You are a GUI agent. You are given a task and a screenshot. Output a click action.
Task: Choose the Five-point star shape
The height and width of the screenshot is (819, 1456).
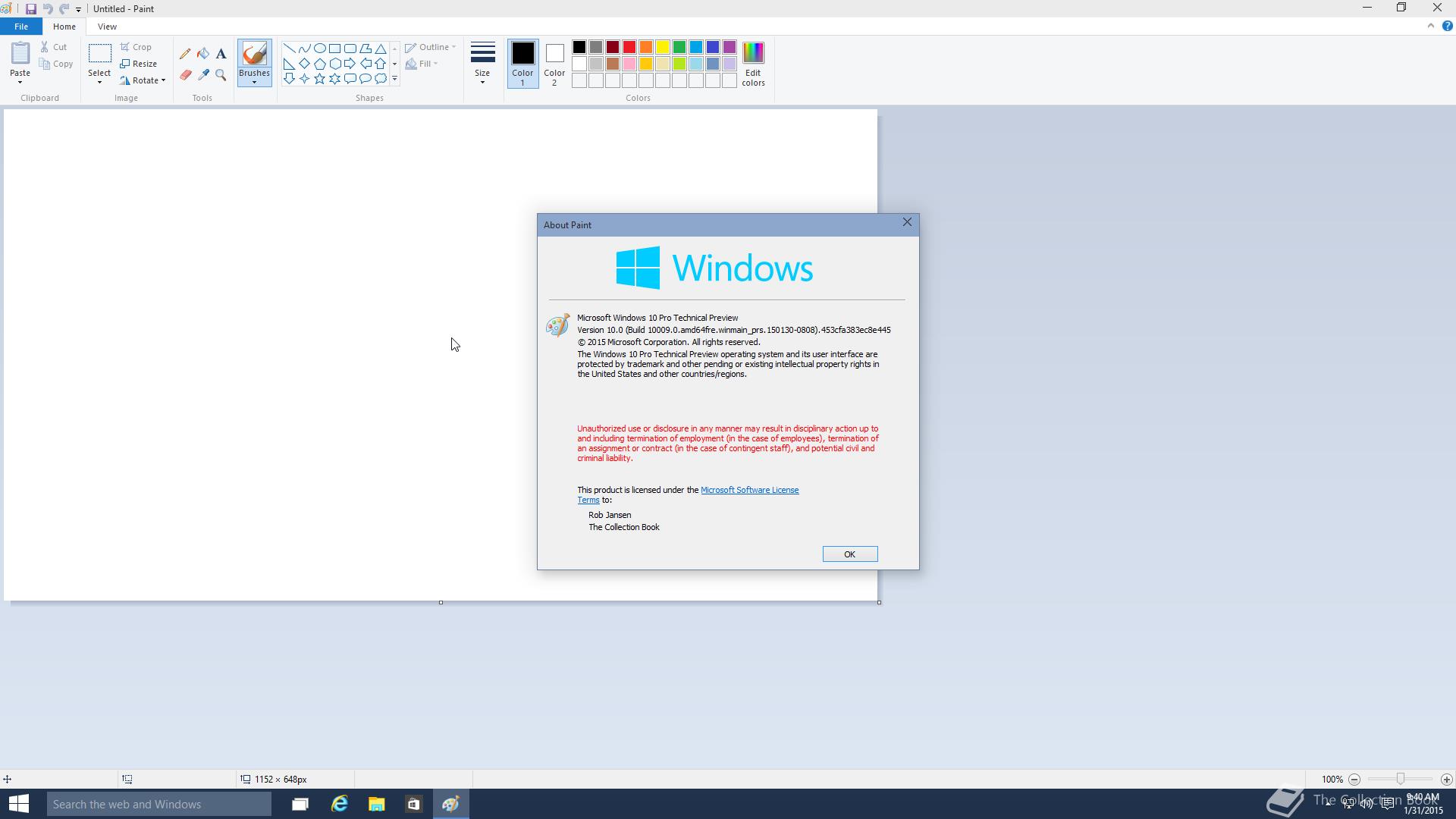click(x=319, y=78)
